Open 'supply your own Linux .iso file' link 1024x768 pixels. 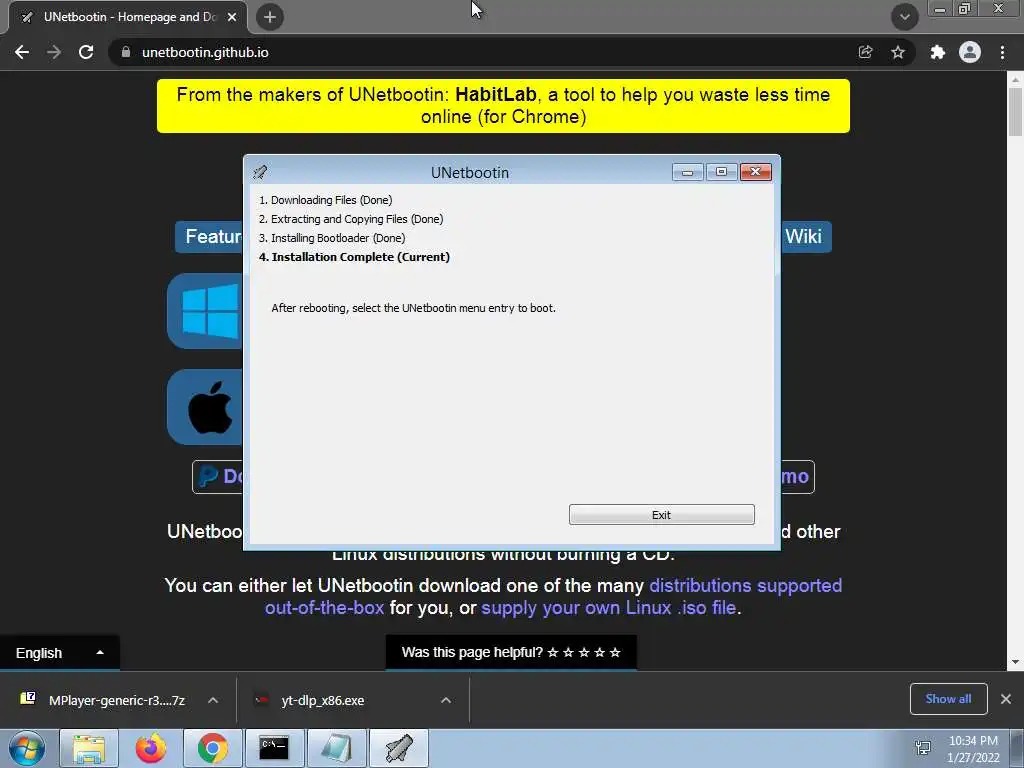pyautogui.click(x=609, y=607)
